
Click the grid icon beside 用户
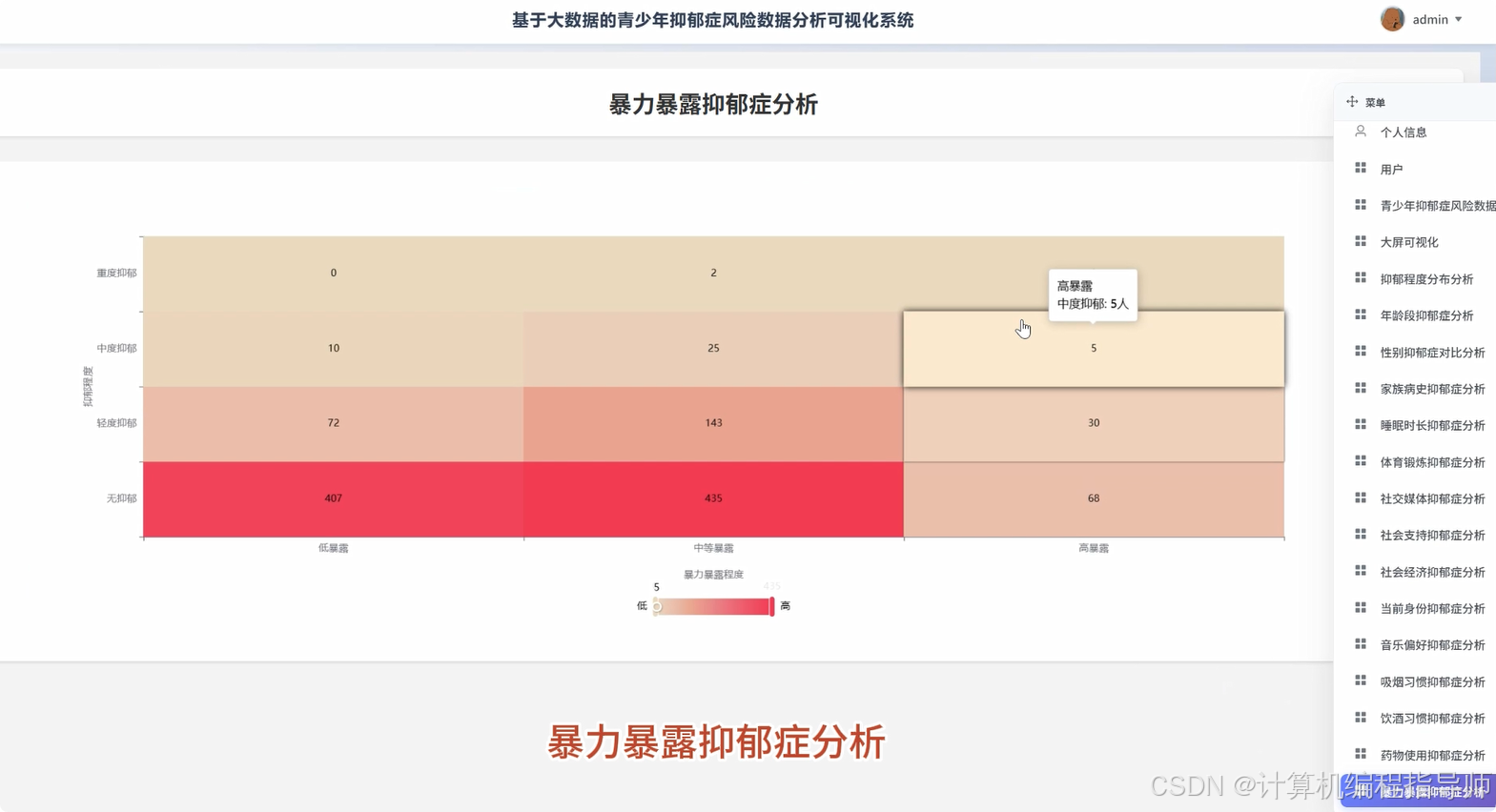pos(1361,169)
